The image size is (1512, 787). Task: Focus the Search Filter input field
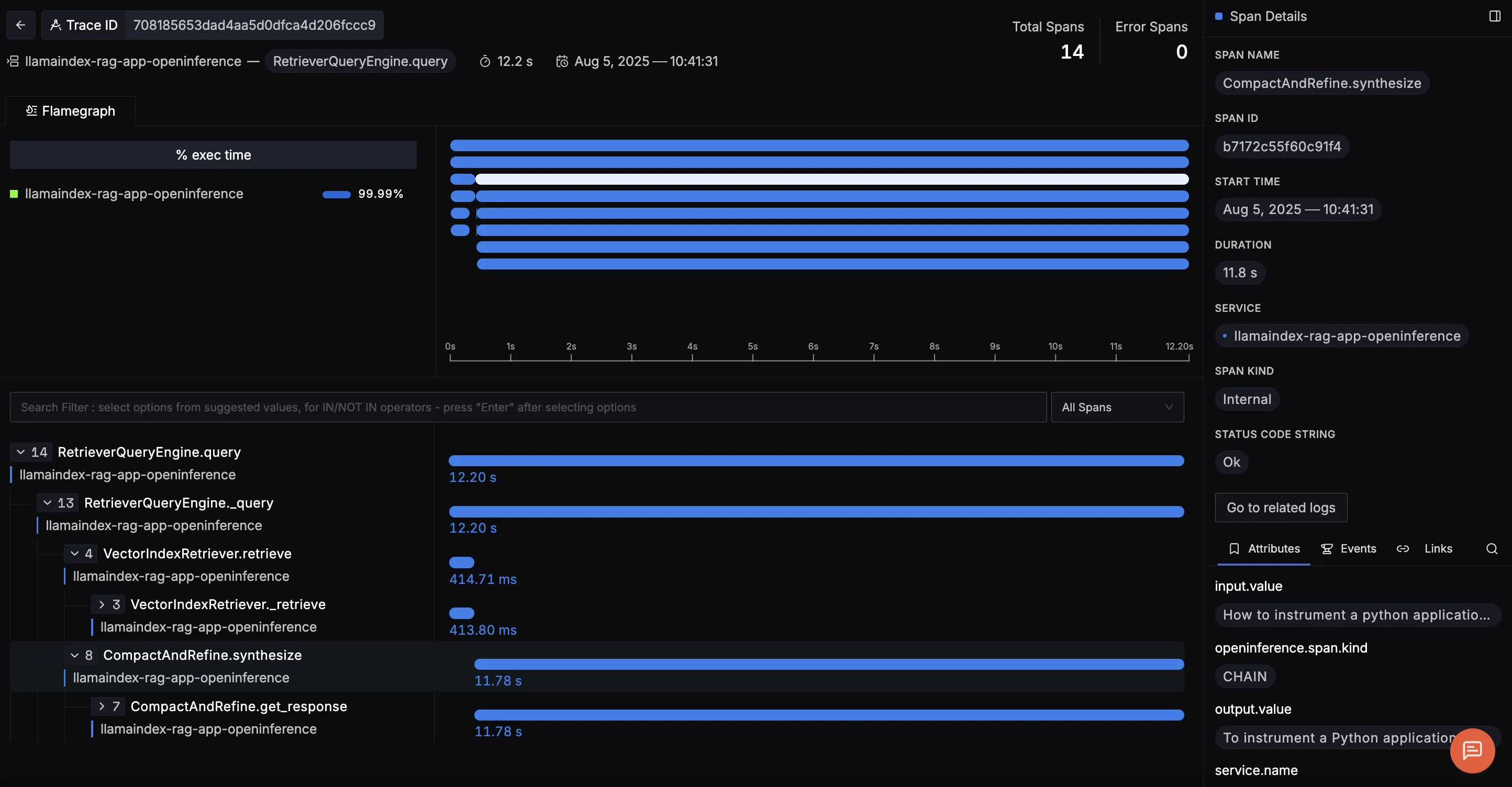528,407
